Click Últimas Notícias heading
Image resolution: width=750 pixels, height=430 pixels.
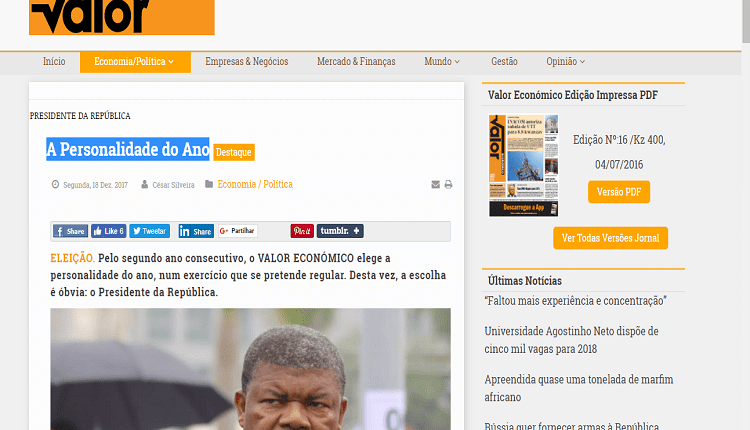(x=525, y=281)
